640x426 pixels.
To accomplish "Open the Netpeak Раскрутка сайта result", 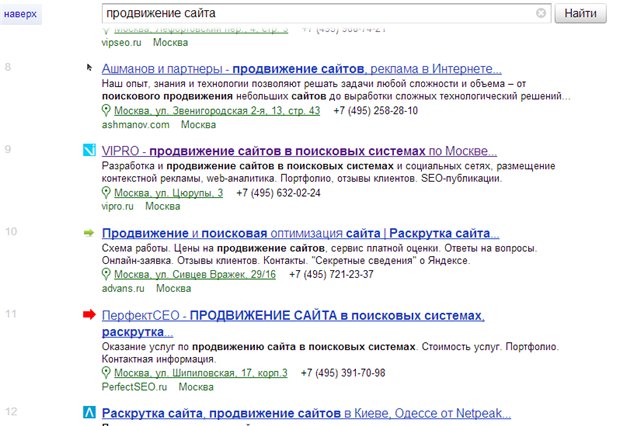I will (x=306, y=413).
